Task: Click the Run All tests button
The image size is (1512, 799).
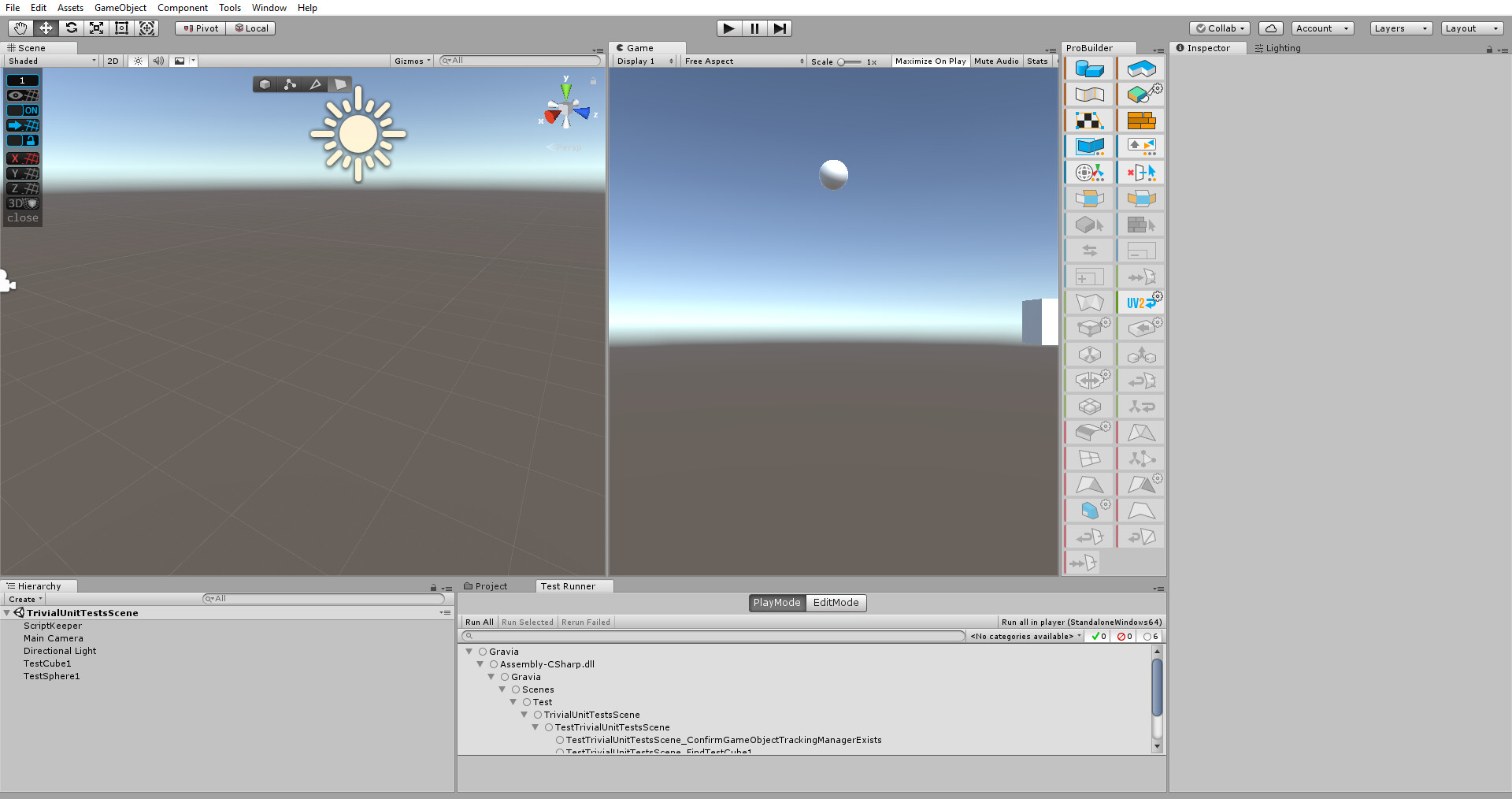Action: [x=480, y=622]
